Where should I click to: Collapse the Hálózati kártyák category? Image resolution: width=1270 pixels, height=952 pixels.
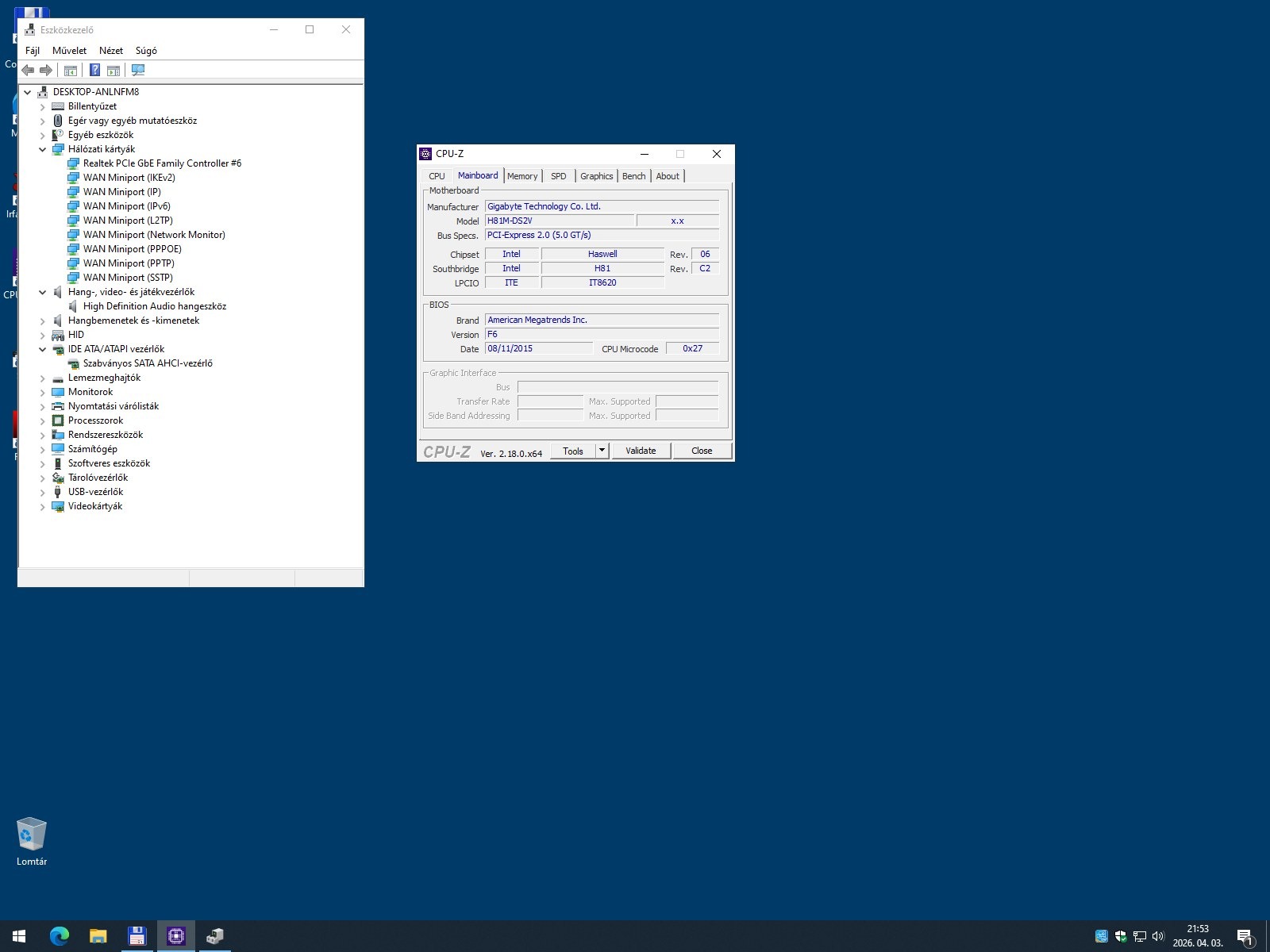43,149
